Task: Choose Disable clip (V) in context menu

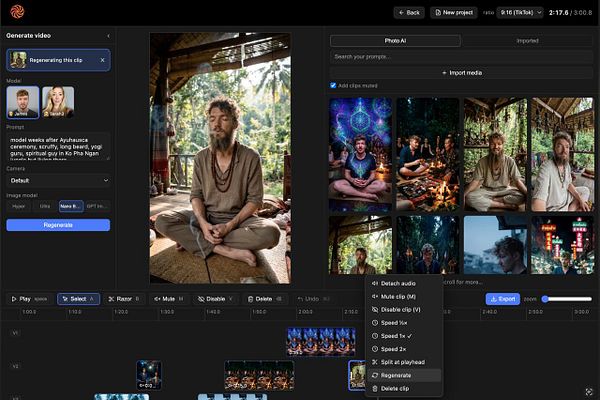Action: [404, 310]
